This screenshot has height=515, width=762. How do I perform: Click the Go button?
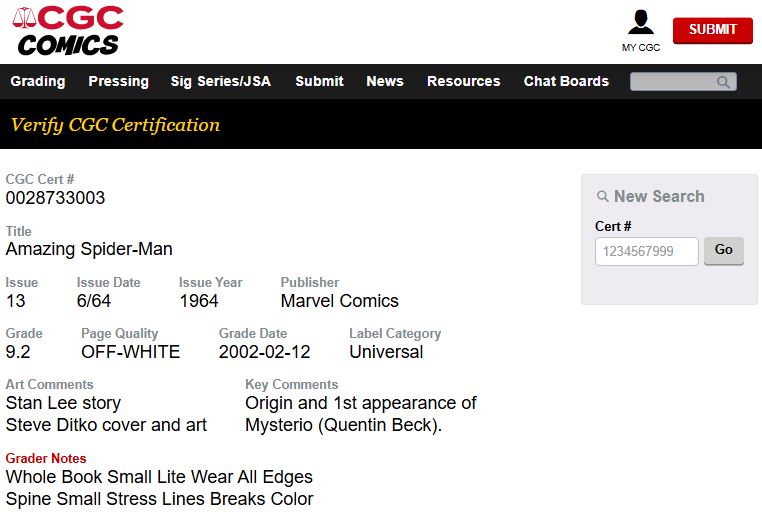[724, 250]
